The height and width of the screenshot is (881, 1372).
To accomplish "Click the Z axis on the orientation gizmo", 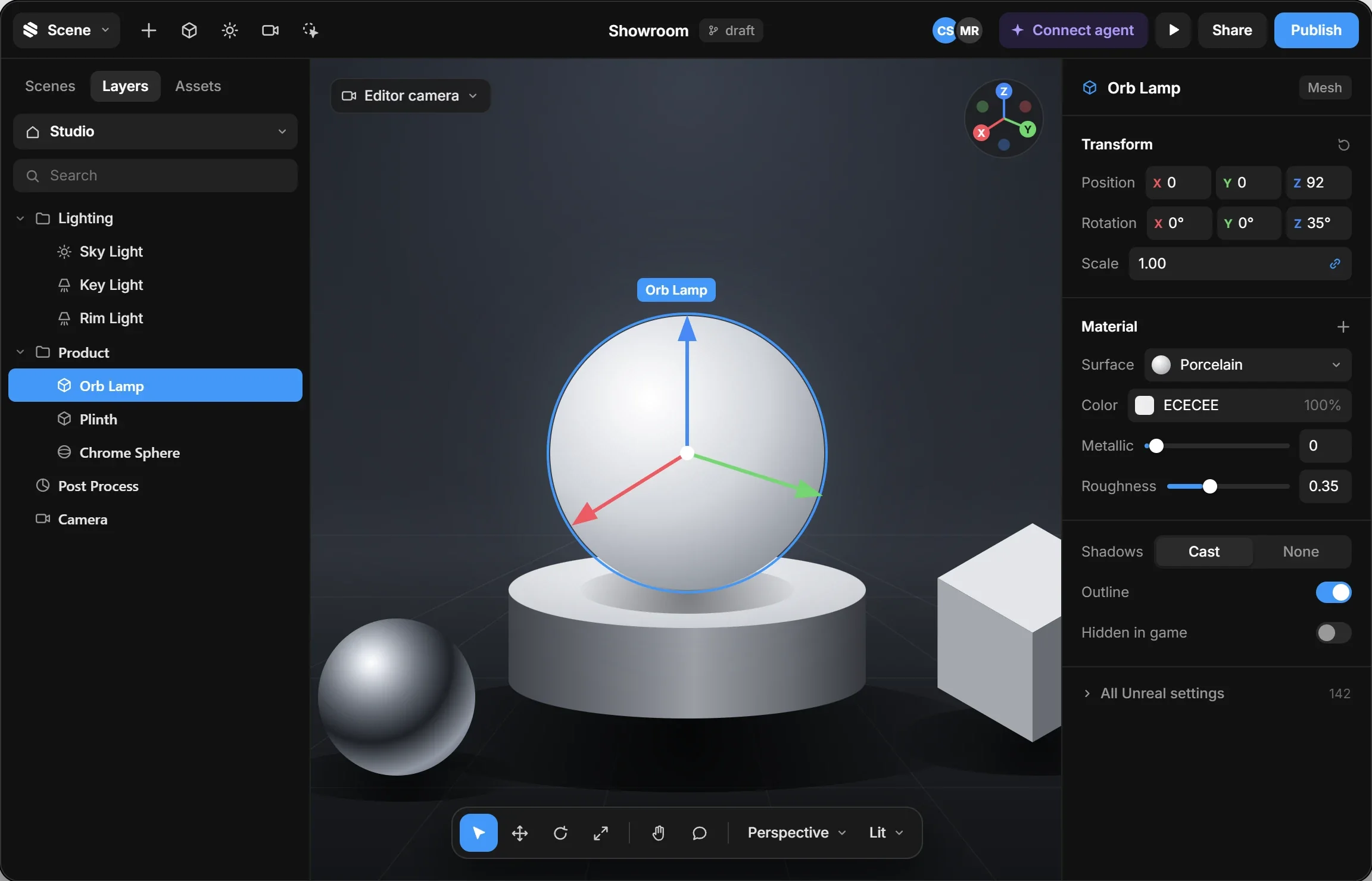I will (1004, 91).
